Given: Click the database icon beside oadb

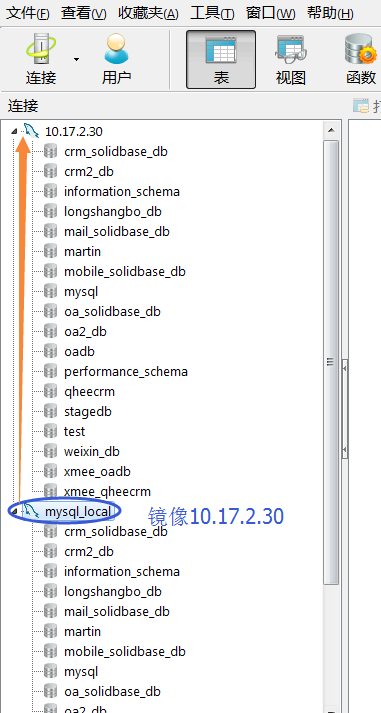Looking at the screenshot, I should (50, 351).
